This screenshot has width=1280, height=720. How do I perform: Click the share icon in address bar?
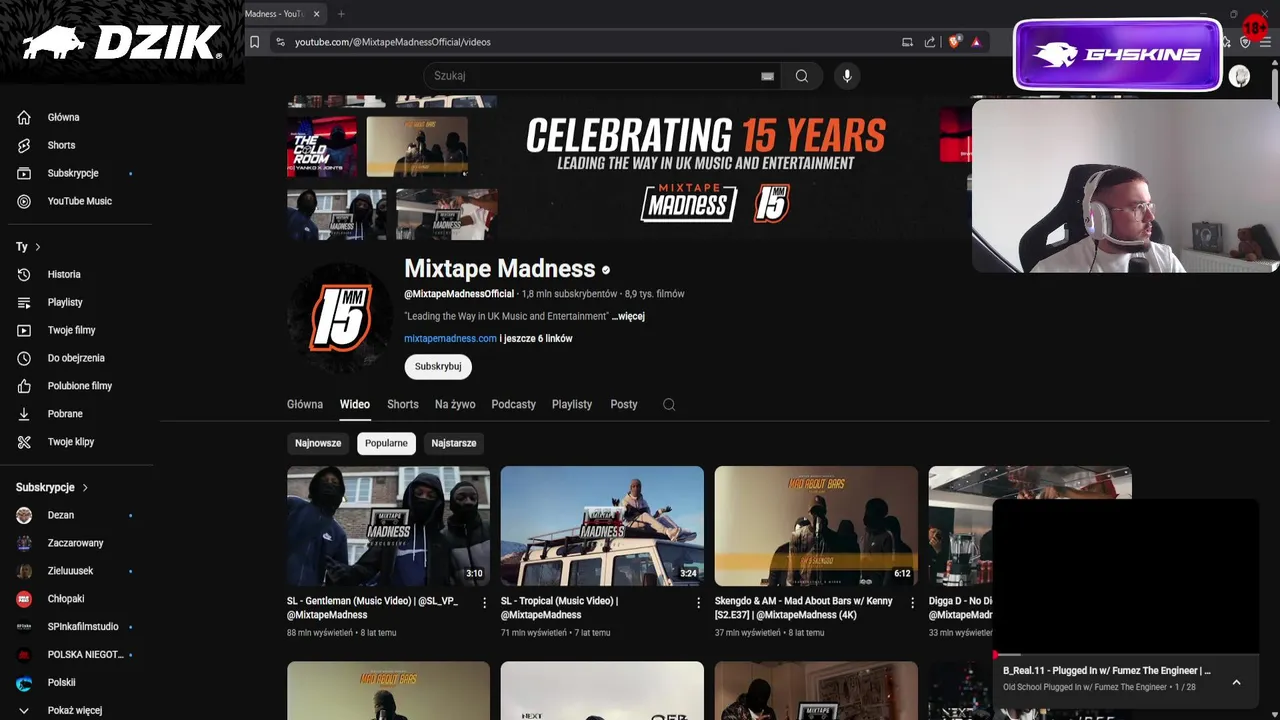(x=930, y=42)
